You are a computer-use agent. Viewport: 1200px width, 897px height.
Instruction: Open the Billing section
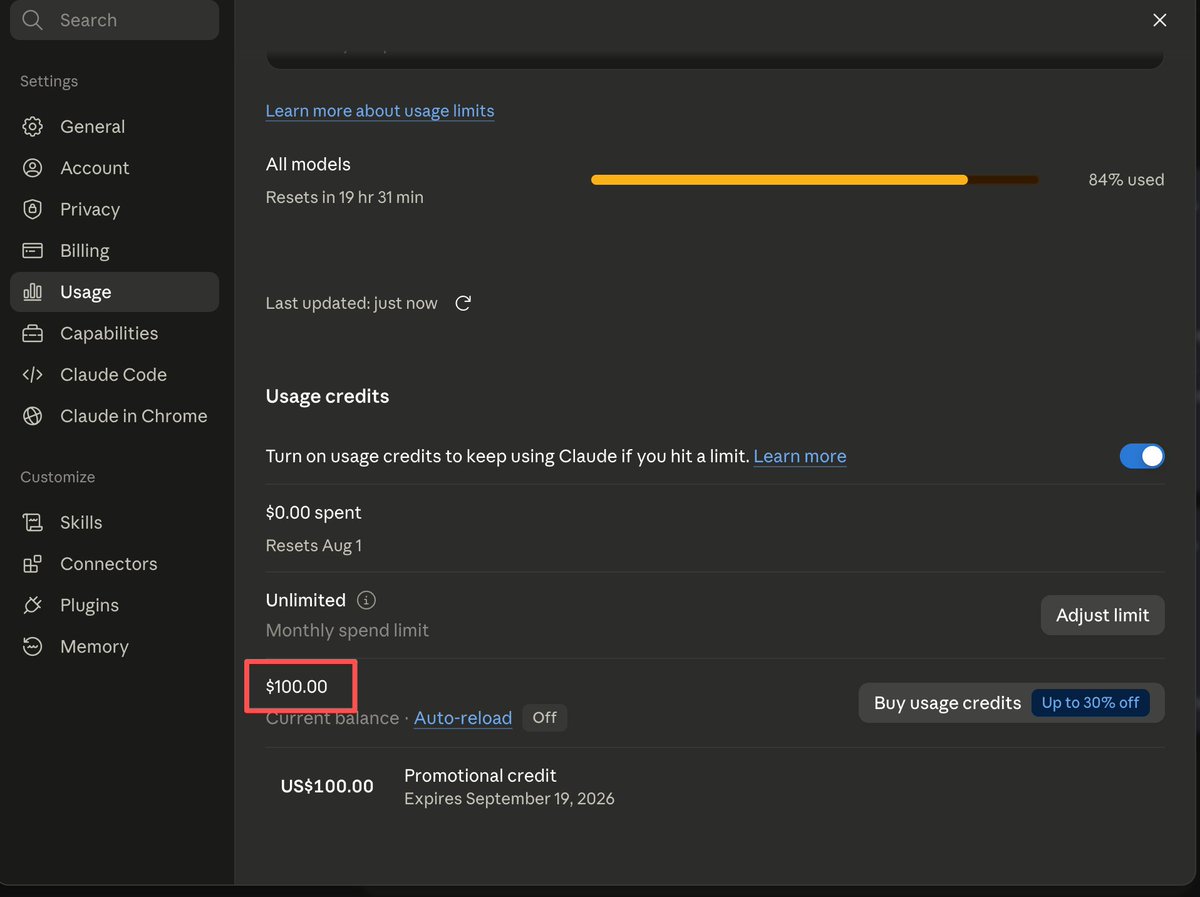click(x=114, y=251)
